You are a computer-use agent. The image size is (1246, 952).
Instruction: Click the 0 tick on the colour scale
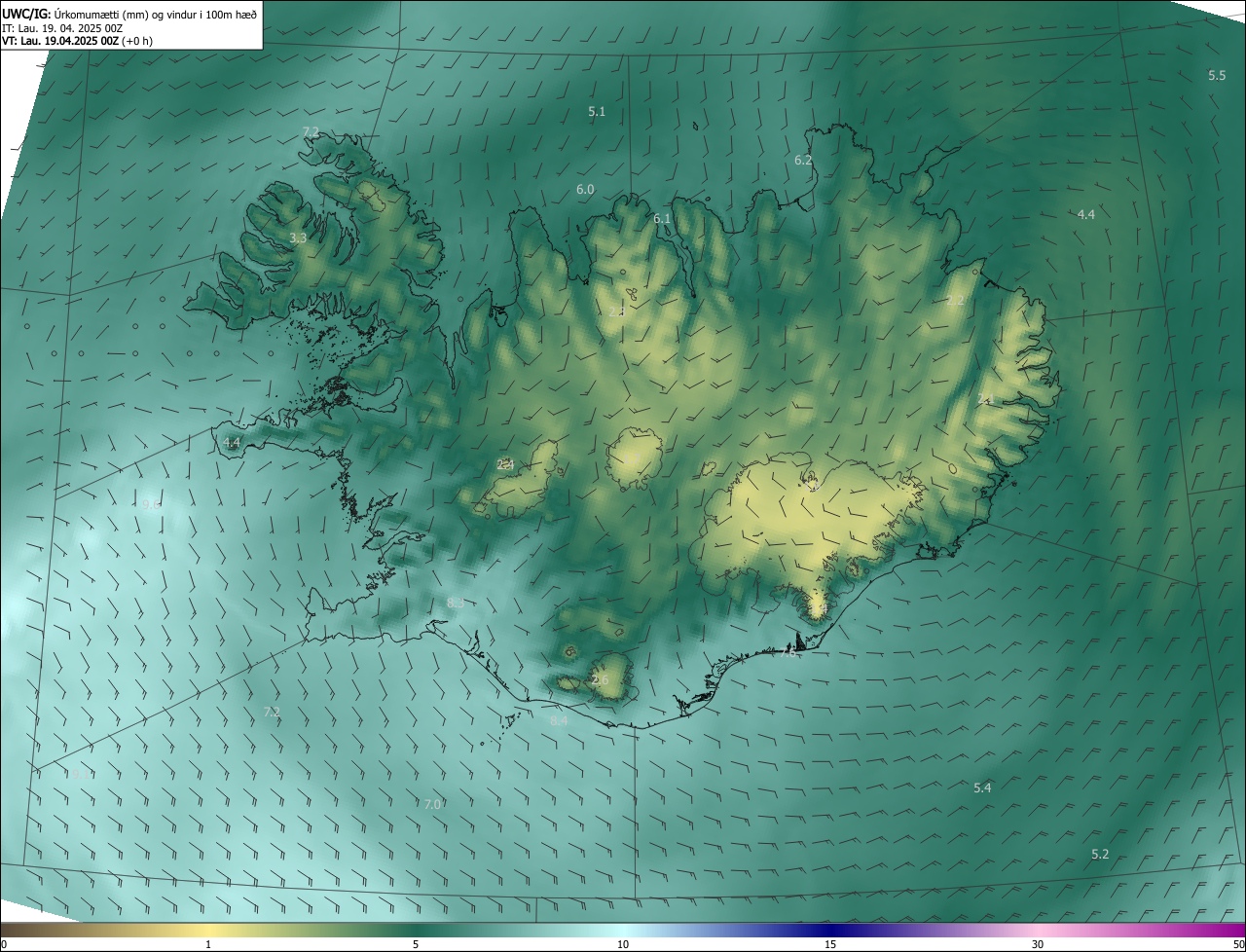click(x=3, y=944)
